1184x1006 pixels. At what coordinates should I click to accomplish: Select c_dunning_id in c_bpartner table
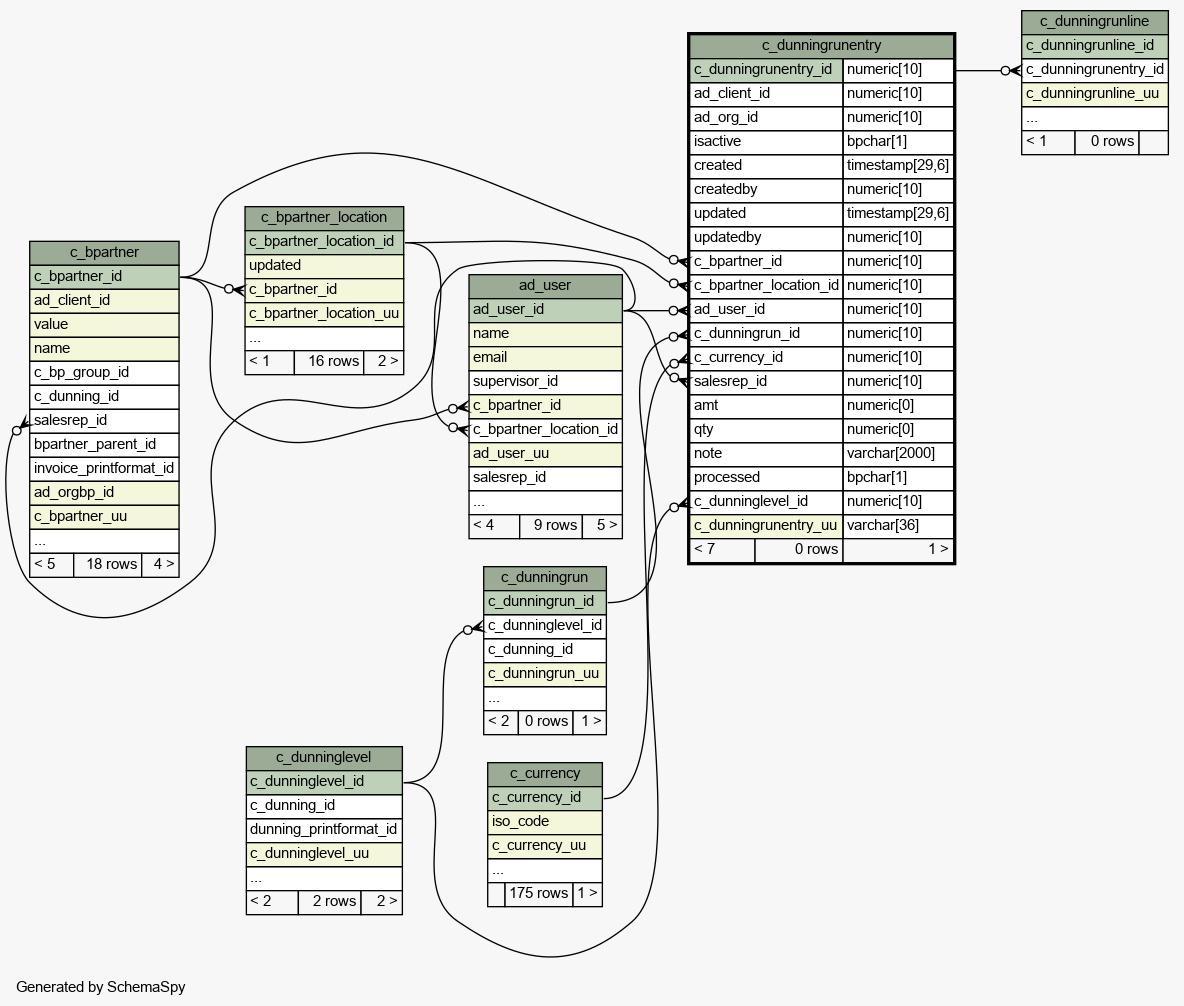104,397
